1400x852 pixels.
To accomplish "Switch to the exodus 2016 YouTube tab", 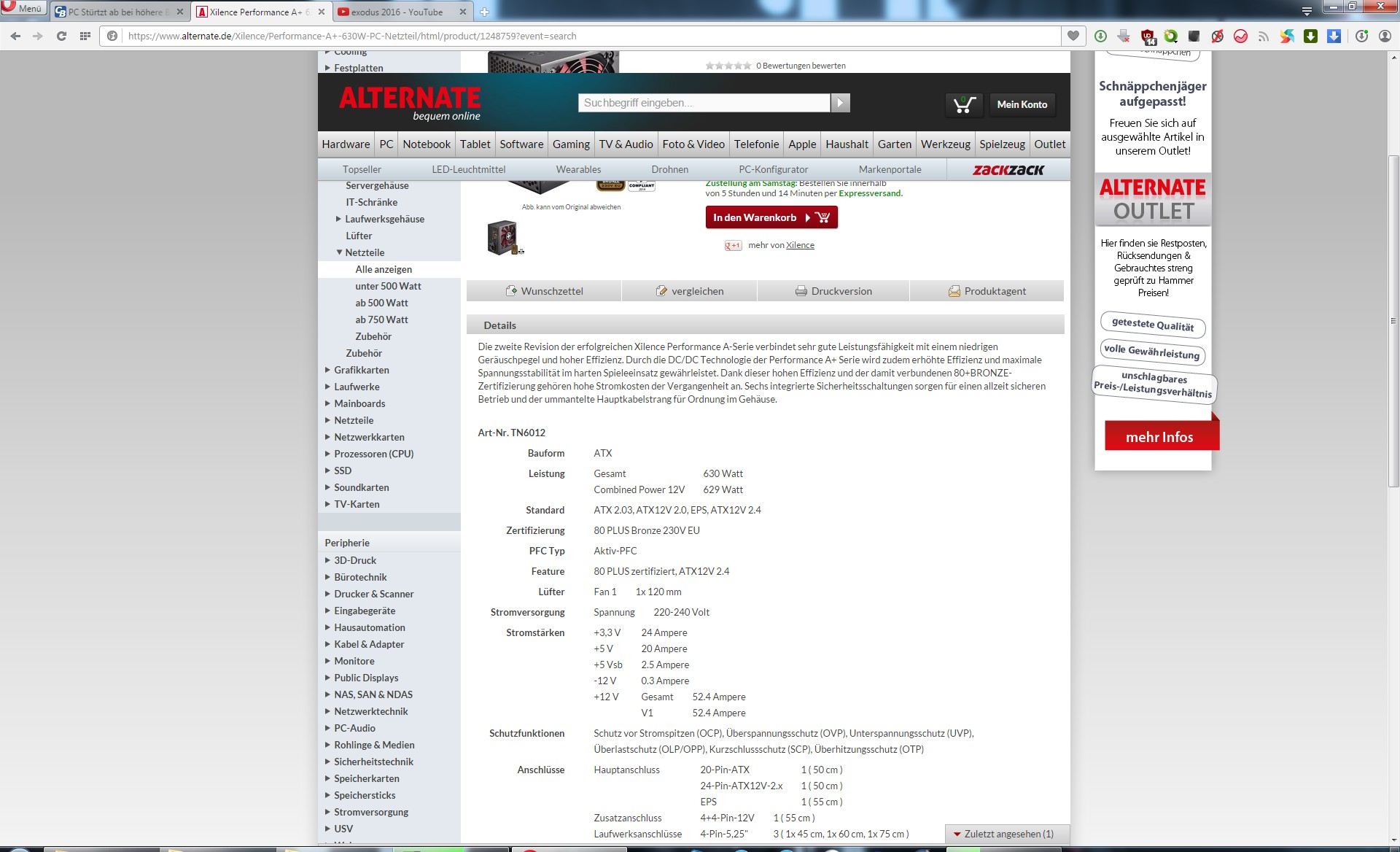I will pyautogui.click(x=396, y=12).
